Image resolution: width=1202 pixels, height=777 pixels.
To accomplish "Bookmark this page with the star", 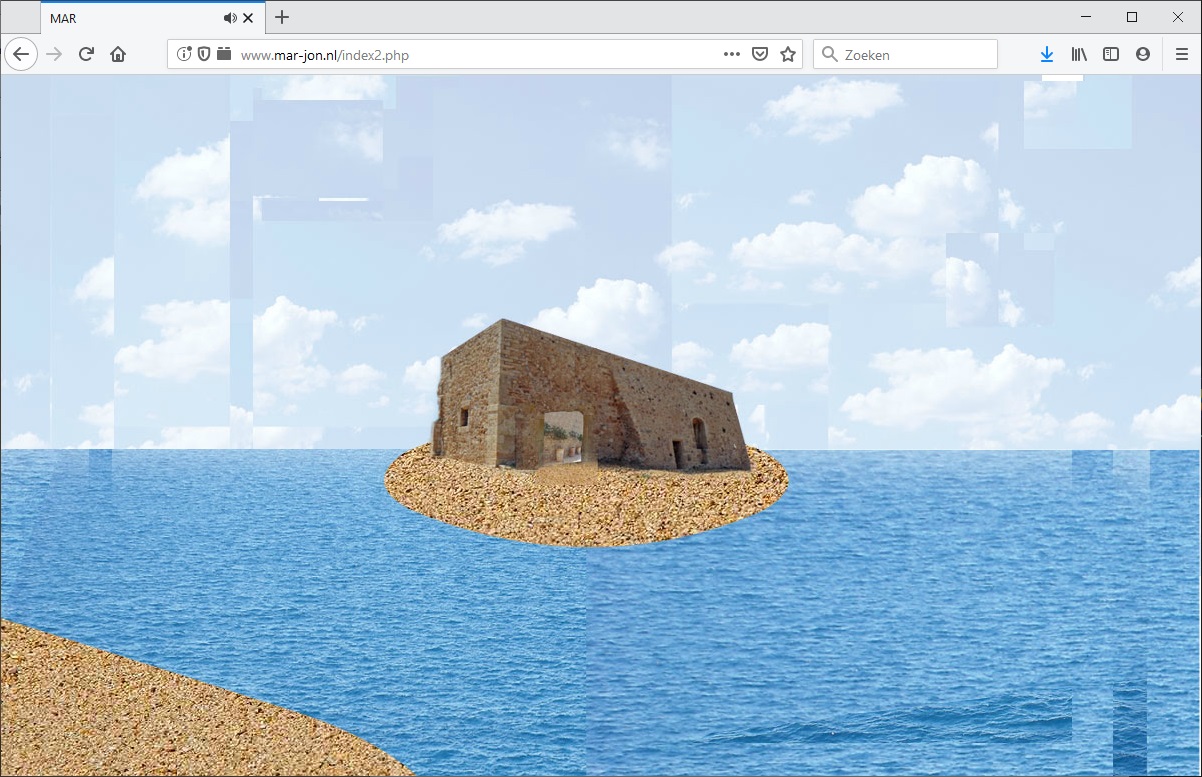I will pyautogui.click(x=788, y=54).
